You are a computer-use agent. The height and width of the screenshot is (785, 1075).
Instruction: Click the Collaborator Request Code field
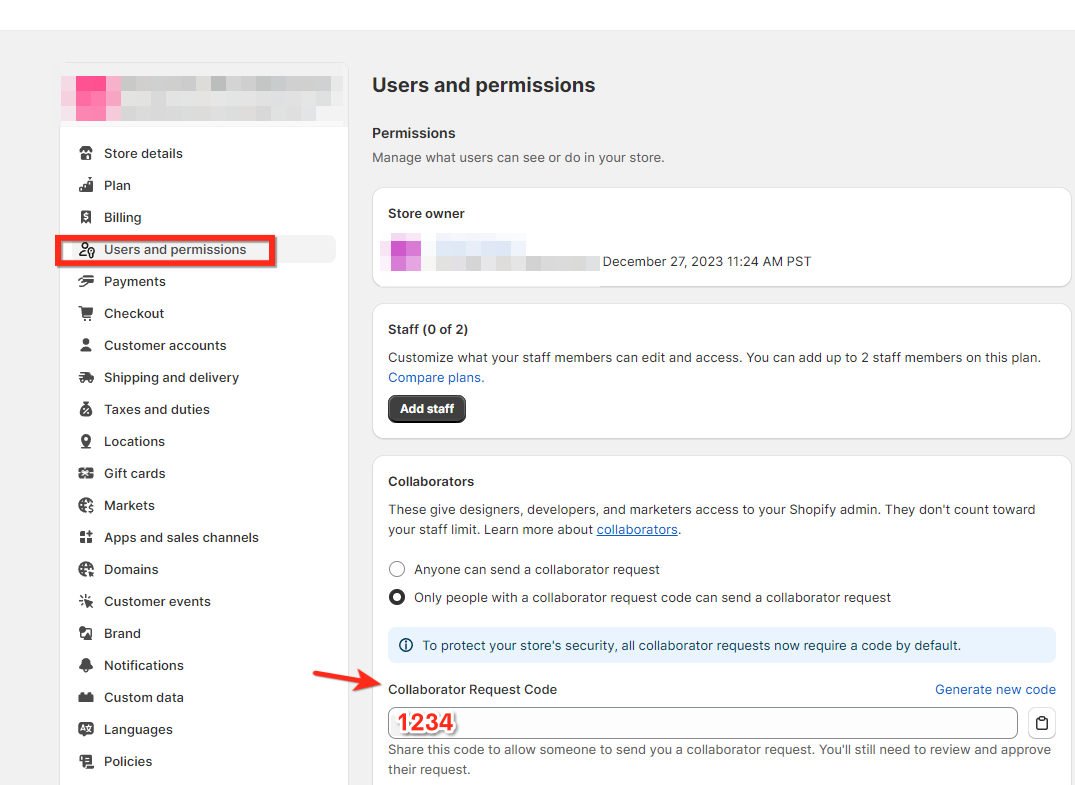[702, 723]
